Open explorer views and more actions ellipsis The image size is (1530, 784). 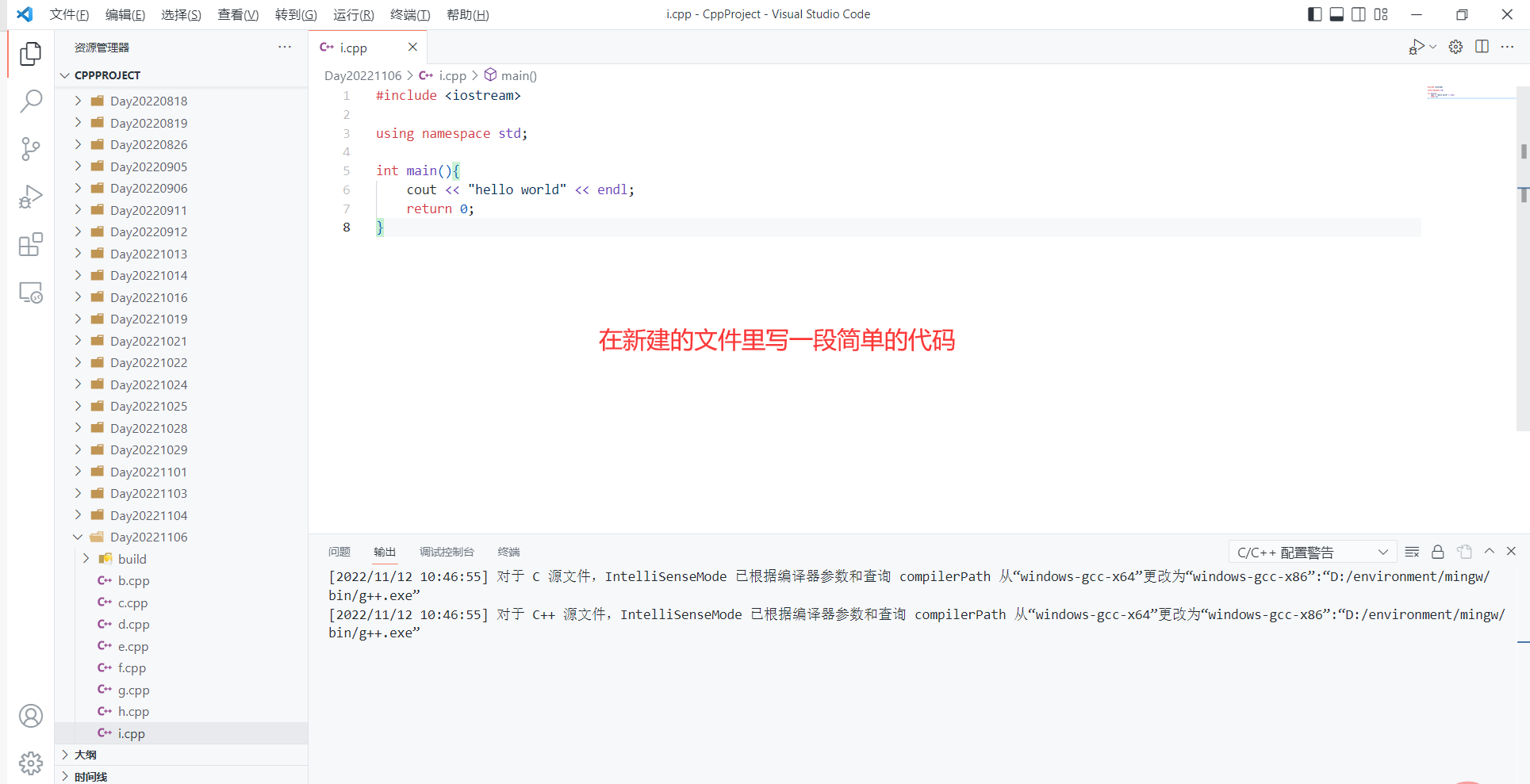[285, 47]
